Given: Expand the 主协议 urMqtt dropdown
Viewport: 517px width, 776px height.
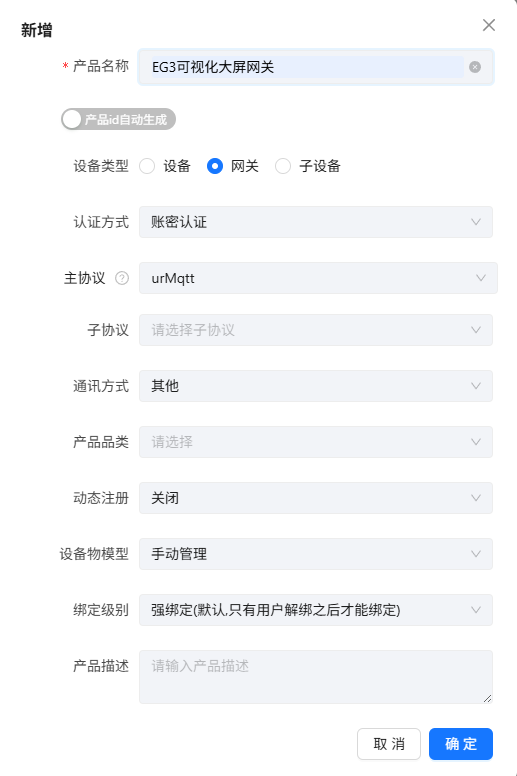Looking at the screenshot, I should tap(318, 278).
